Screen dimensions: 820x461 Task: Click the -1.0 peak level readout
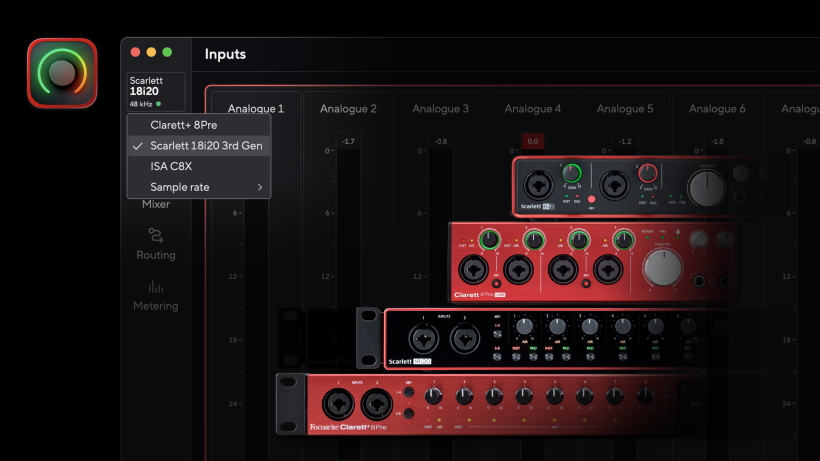pos(717,141)
